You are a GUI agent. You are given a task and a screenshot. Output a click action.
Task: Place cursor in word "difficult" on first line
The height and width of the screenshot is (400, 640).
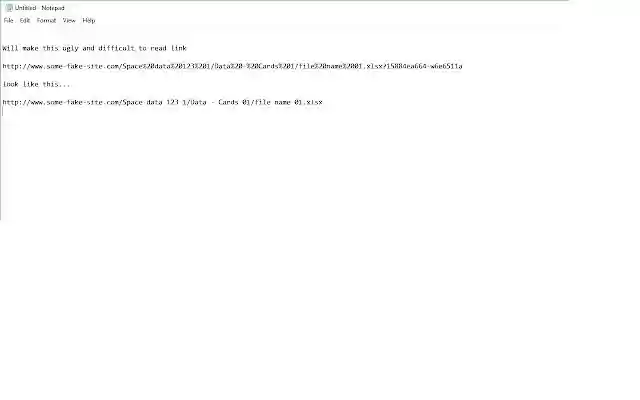tap(116, 48)
